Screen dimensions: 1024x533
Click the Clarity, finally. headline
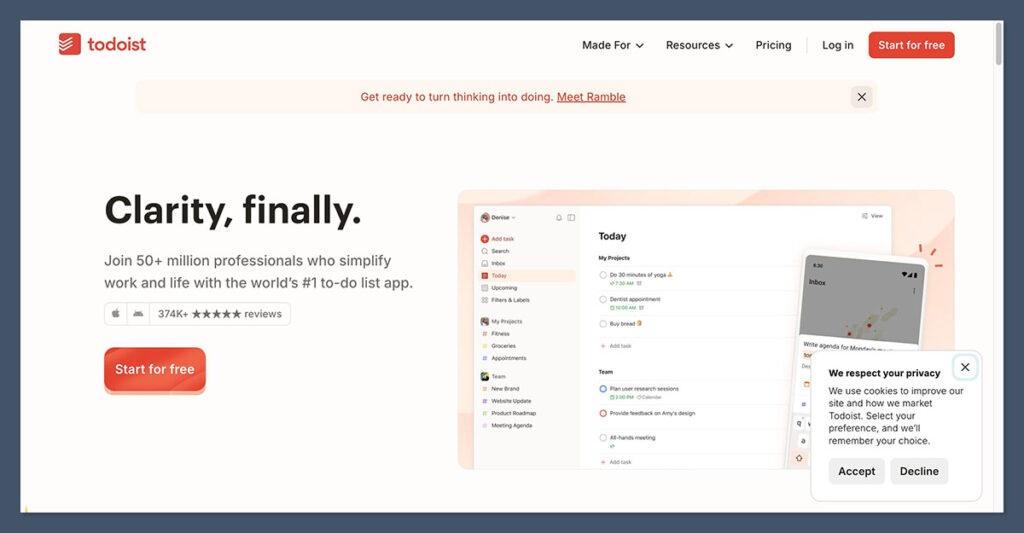click(x=232, y=210)
